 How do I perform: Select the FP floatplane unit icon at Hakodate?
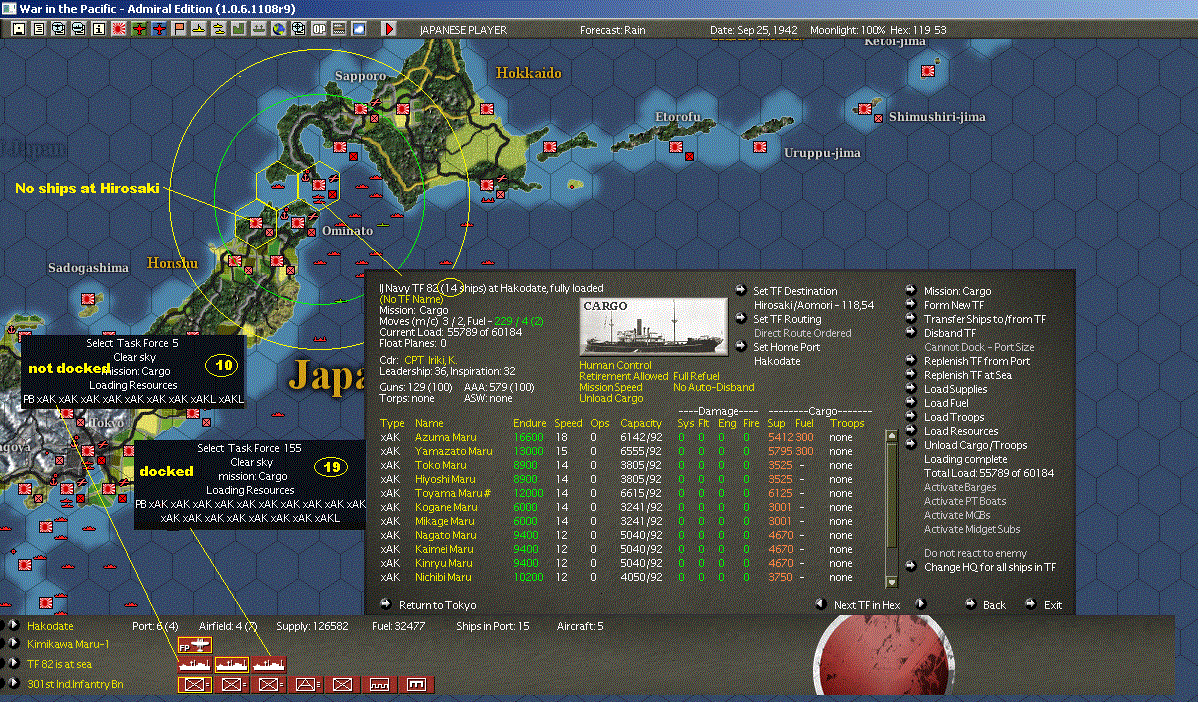pyautogui.click(x=194, y=645)
